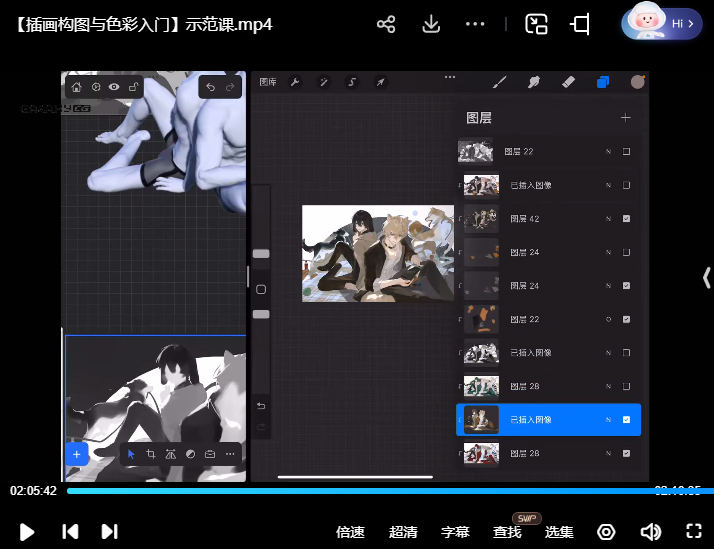Click the download video icon
Screen dimensions: 714x549
[431, 24]
